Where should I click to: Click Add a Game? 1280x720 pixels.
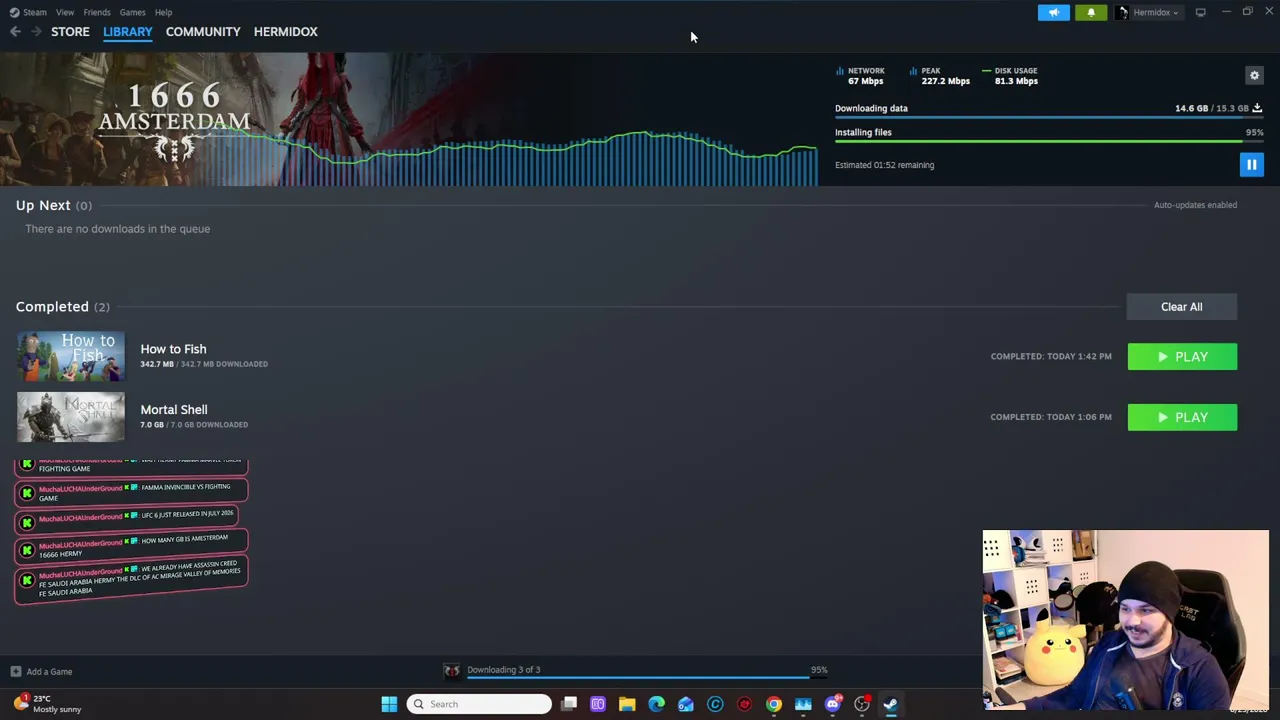[49, 672]
